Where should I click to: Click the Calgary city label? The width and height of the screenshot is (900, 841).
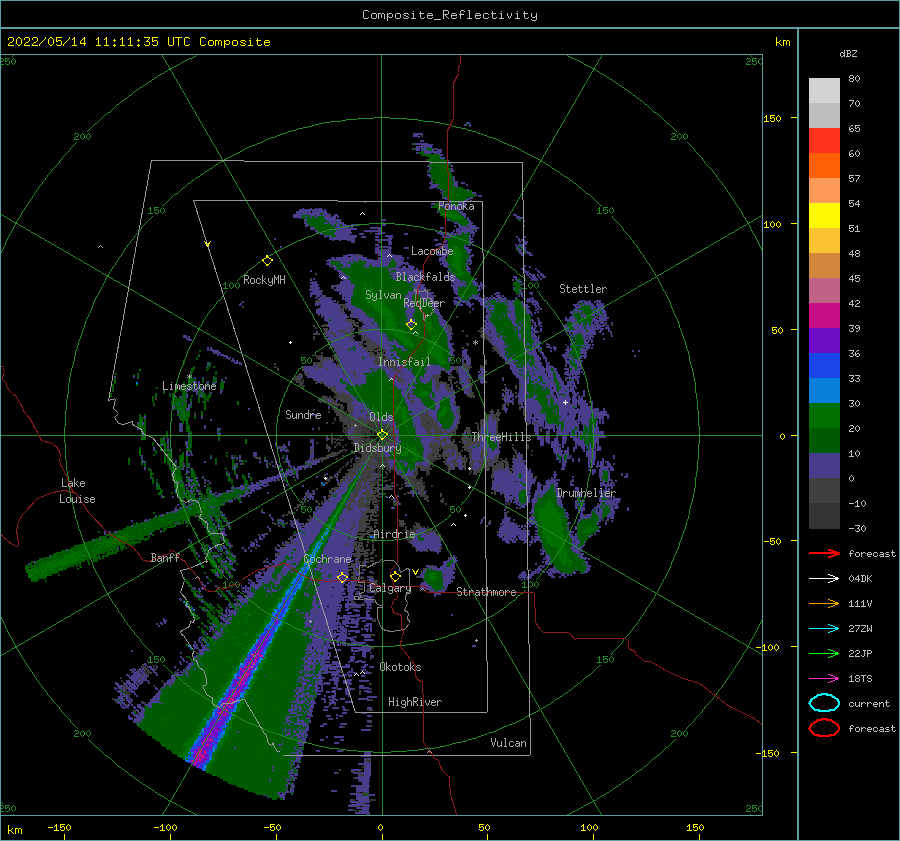(x=390, y=588)
